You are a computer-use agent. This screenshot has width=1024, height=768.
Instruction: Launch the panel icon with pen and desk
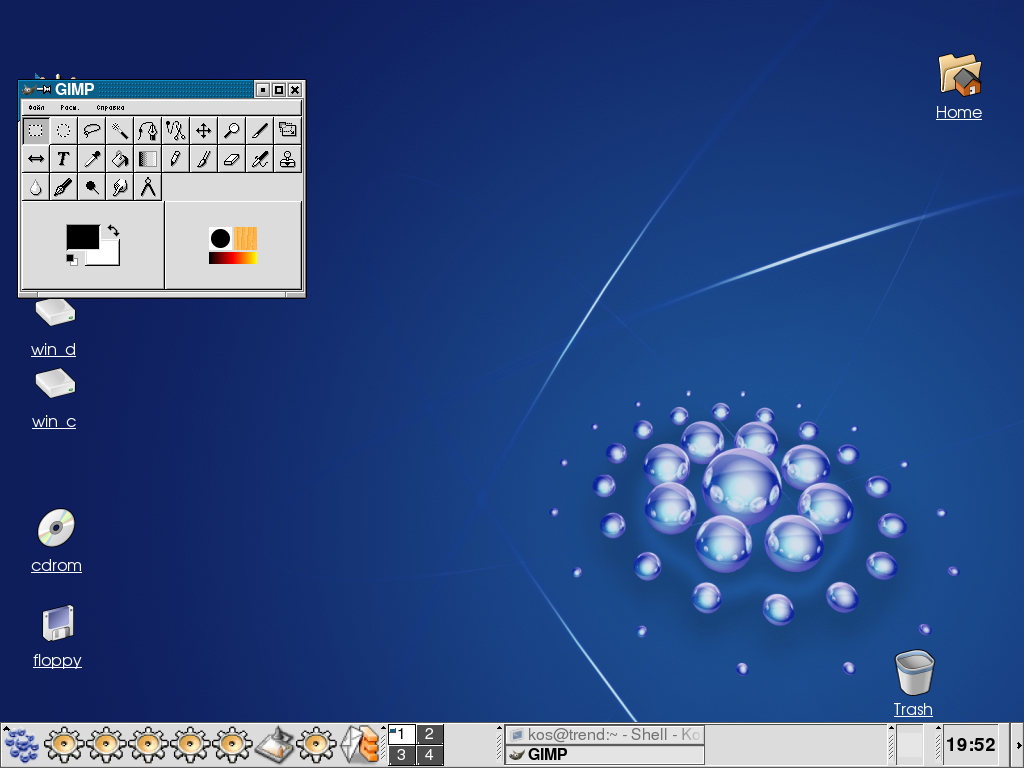(275, 745)
